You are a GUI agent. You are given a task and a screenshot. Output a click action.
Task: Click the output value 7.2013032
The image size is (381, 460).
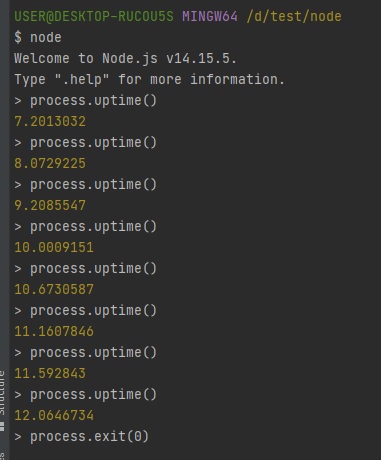coord(50,121)
